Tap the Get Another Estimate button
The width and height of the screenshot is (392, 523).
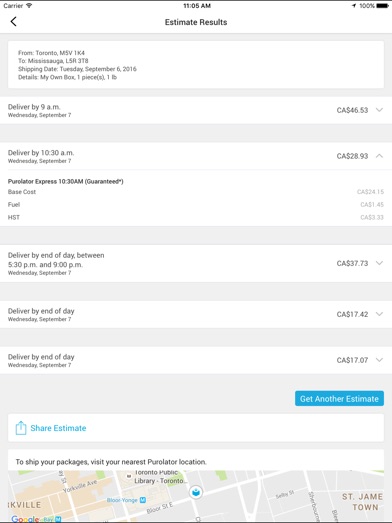339,399
